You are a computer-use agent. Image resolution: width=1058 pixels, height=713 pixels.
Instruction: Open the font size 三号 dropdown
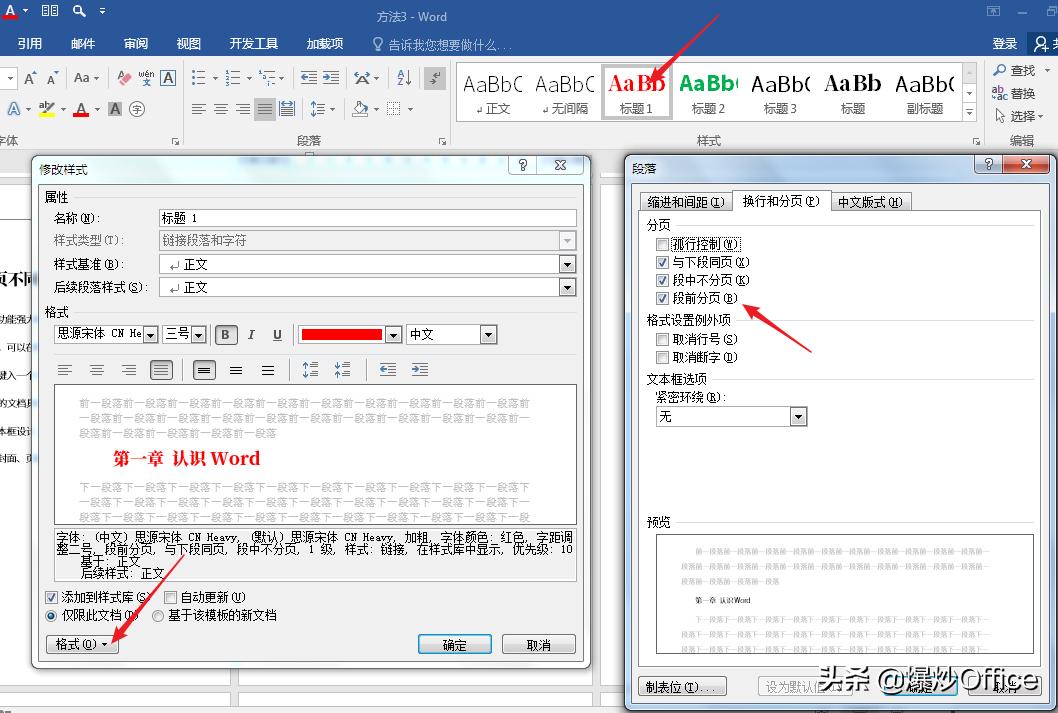click(199, 333)
